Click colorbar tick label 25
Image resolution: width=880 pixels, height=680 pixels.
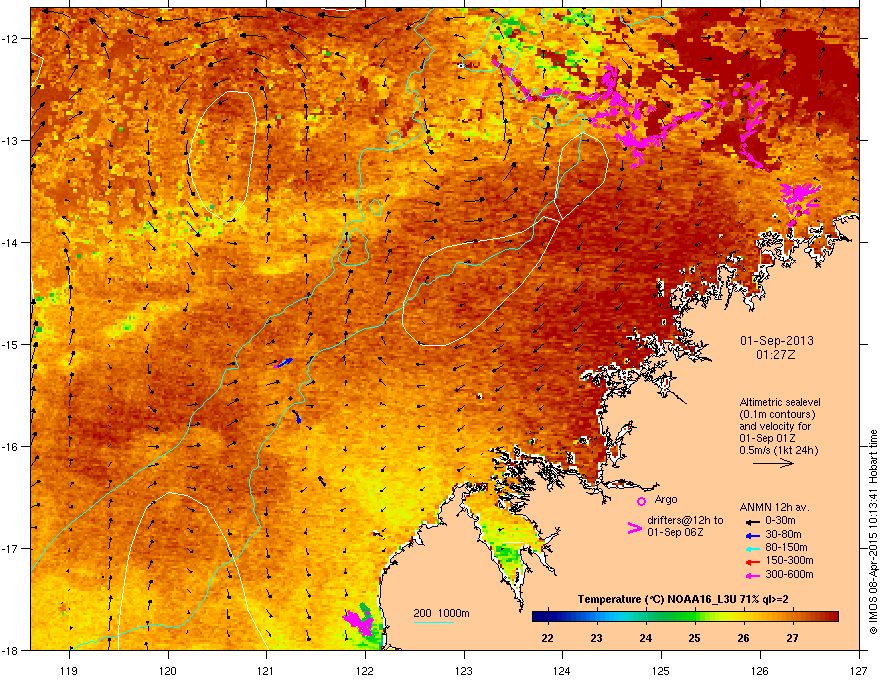pos(694,638)
